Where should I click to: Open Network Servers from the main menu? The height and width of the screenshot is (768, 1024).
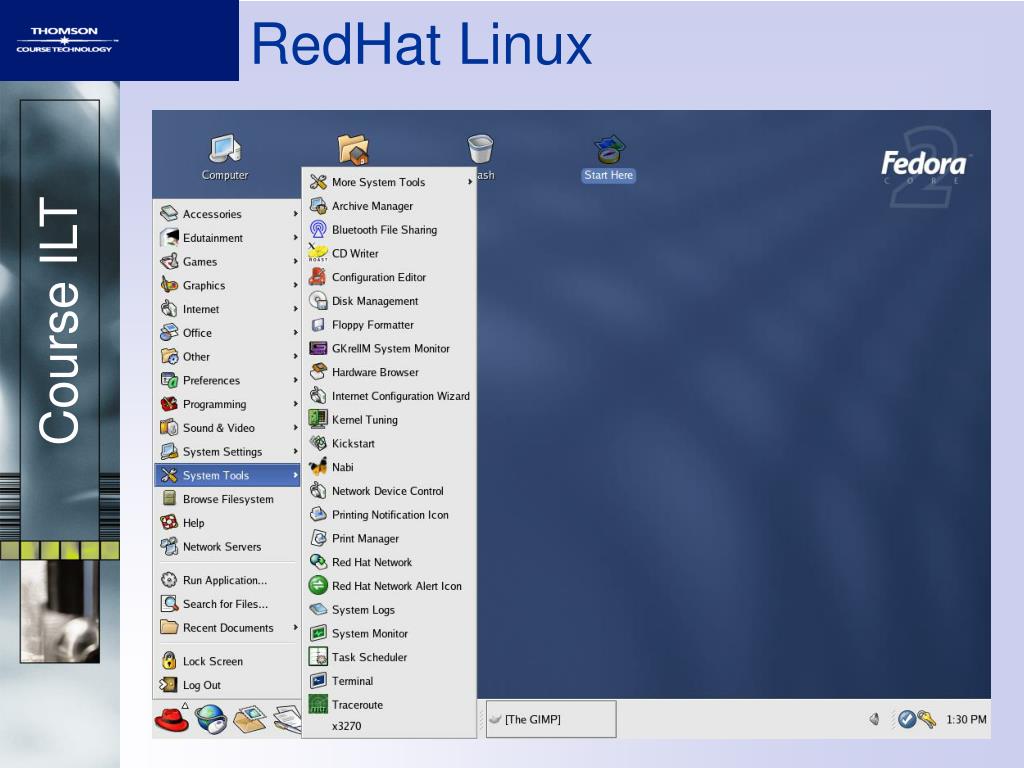click(x=228, y=547)
